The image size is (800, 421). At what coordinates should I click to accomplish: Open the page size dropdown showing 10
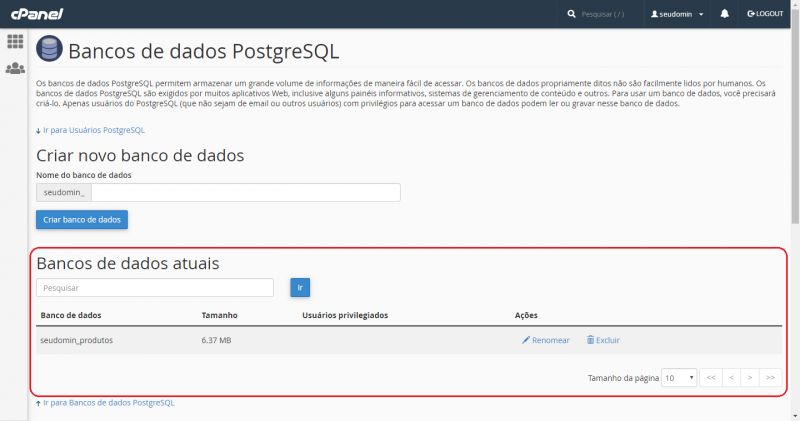click(x=679, y=378)
